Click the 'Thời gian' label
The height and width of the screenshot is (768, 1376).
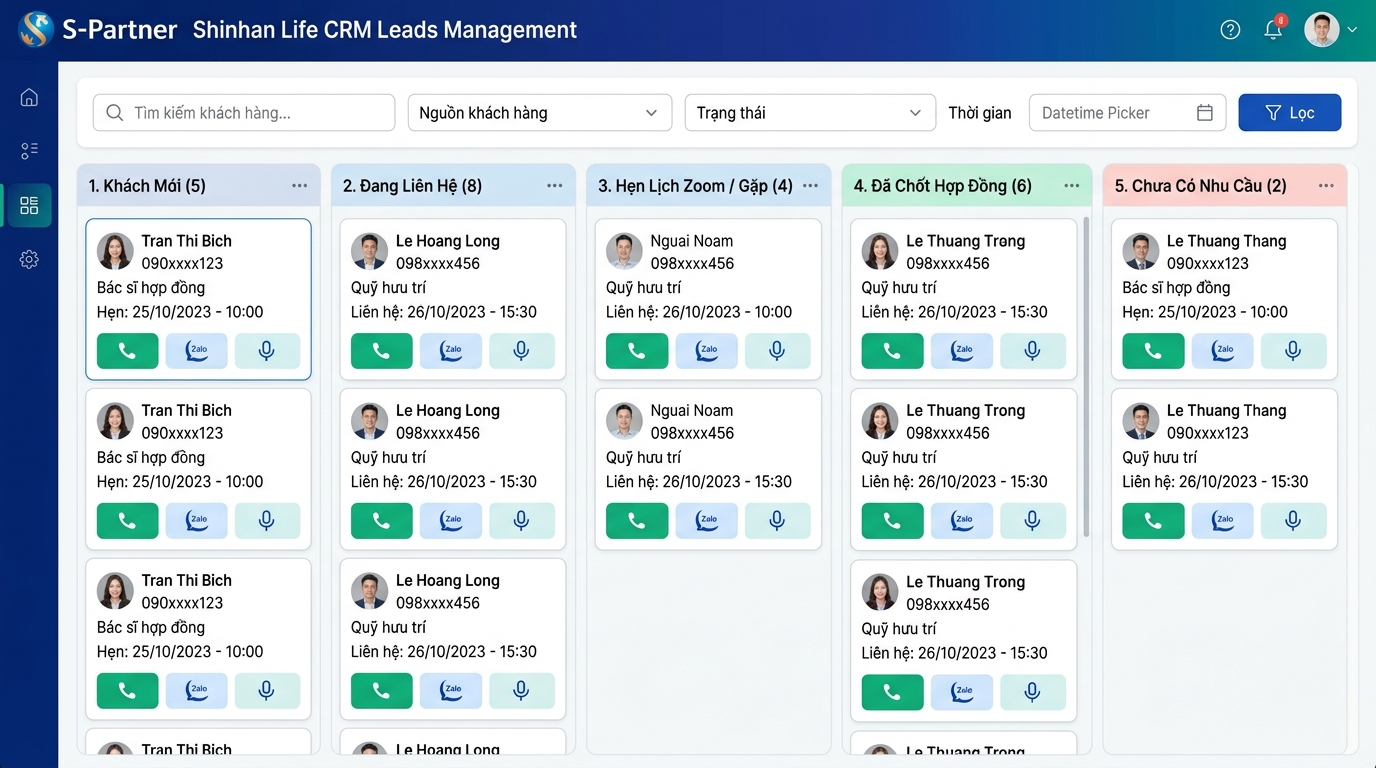click(x=980, y=113)
